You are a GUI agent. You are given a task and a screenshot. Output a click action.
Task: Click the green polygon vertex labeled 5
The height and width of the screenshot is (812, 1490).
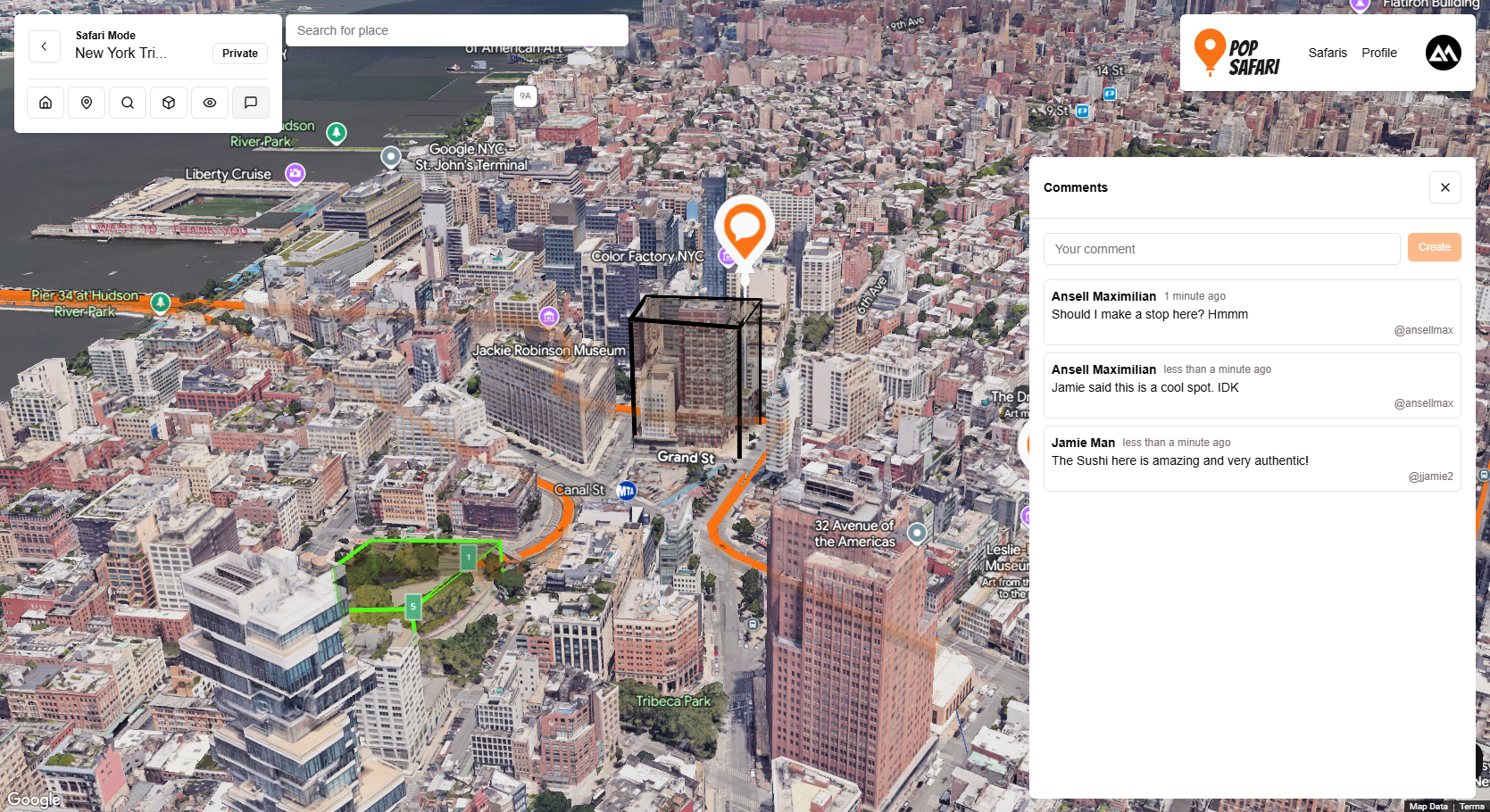[x=412, y=607]
